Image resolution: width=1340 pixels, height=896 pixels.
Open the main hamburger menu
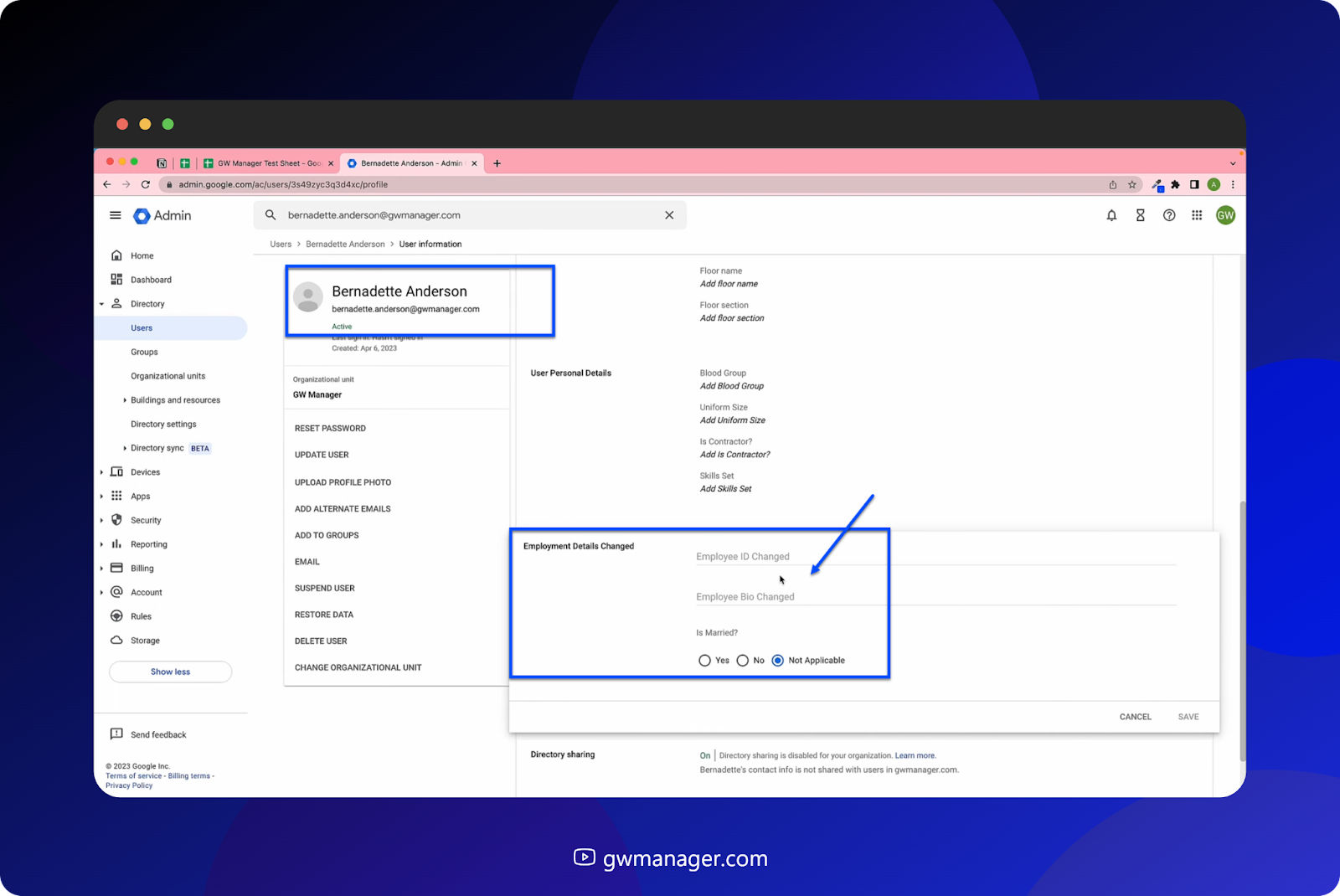click(x=116, y=215)
